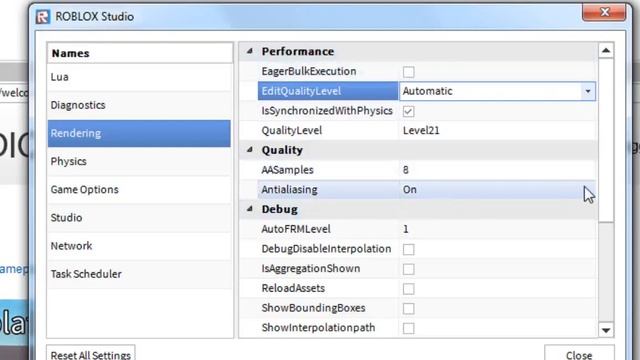Check the ReloadAssets box
Viewport: 640px width, 360px height.
(409, 289)
